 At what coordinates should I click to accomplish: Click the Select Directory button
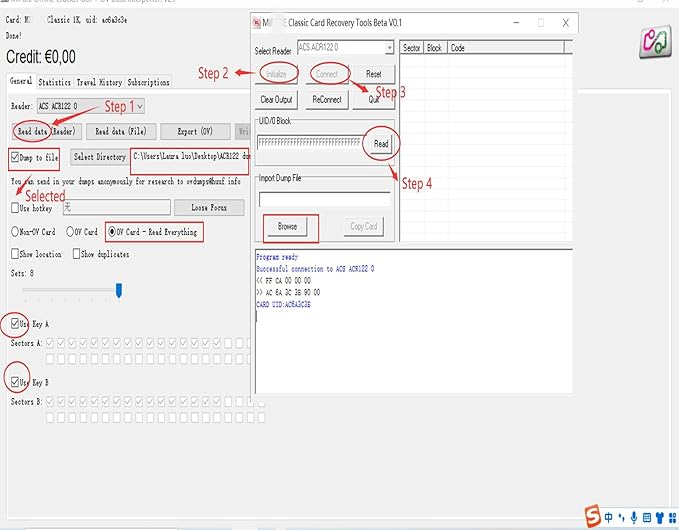coord(100,157)
